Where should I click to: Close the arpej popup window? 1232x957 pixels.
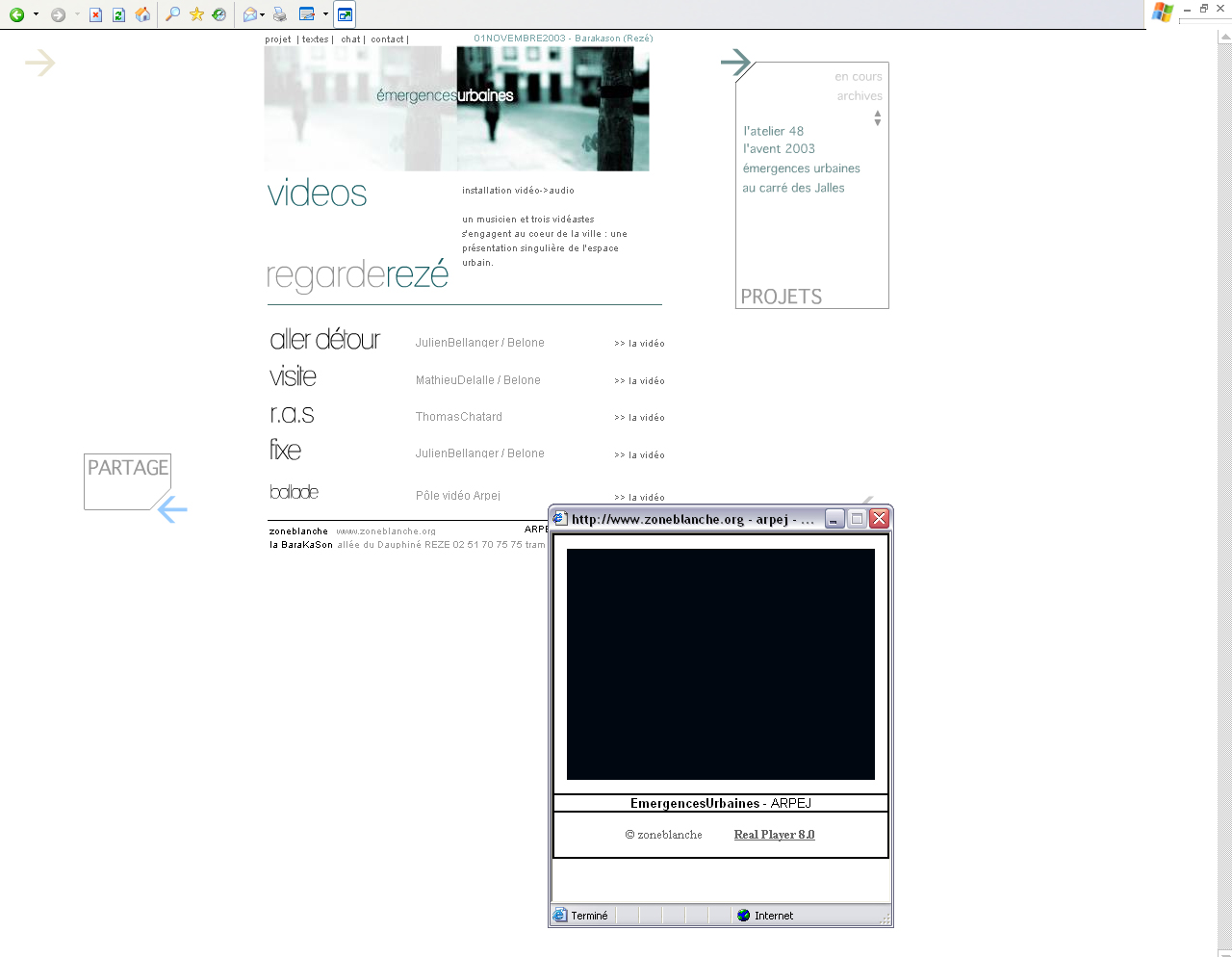coord(879,519)
